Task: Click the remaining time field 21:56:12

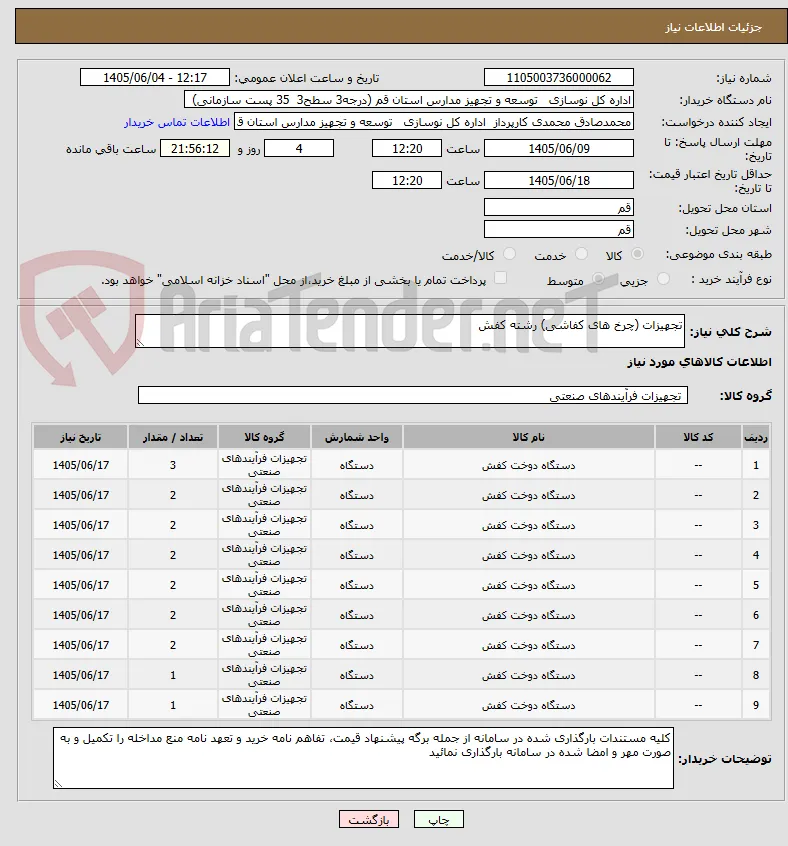Action: [195, 148]
